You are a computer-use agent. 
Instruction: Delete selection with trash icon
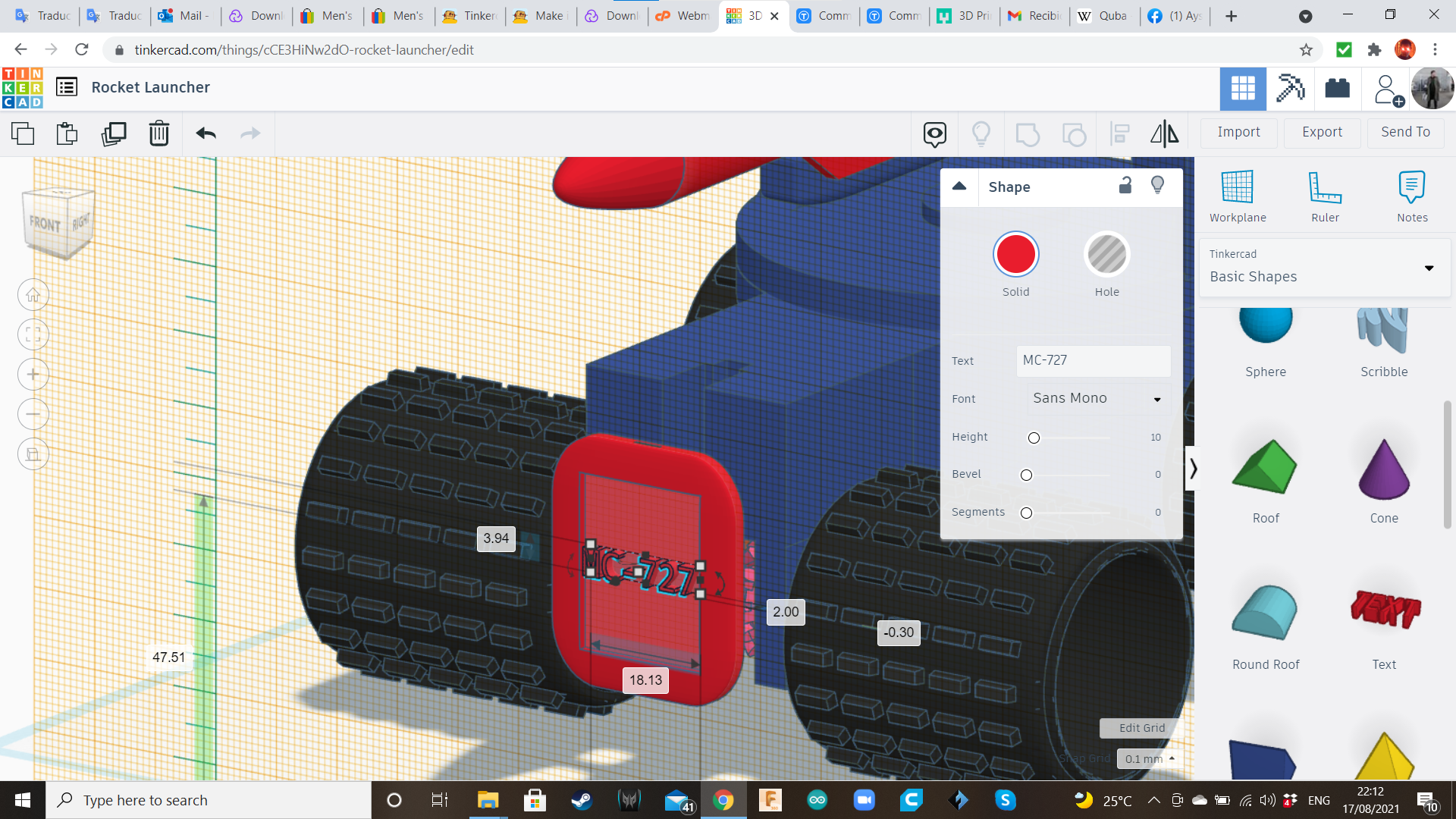click(158, 133)
